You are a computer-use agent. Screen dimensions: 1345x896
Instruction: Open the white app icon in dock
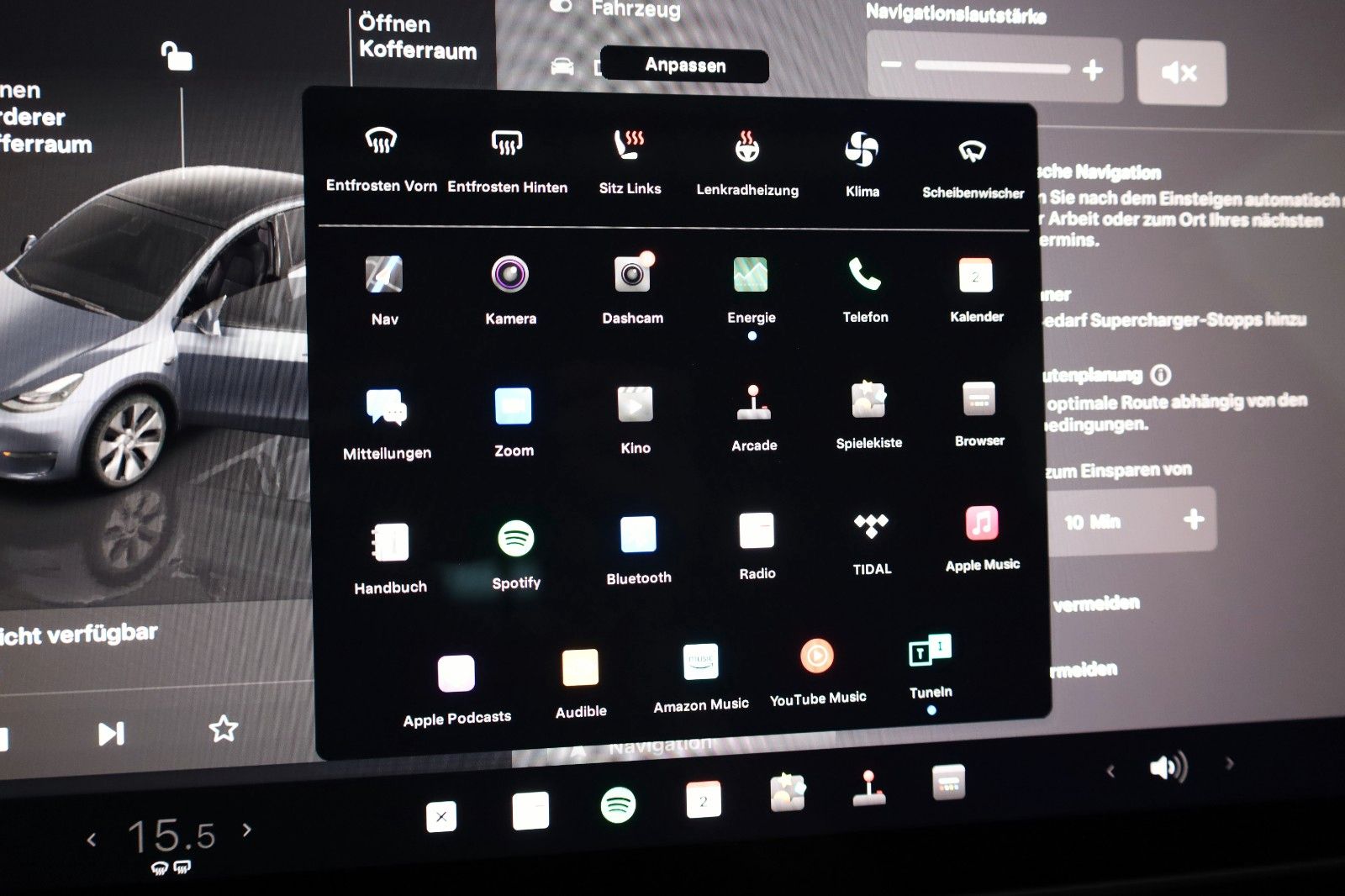pyautogui.click(x=530, y=811)
